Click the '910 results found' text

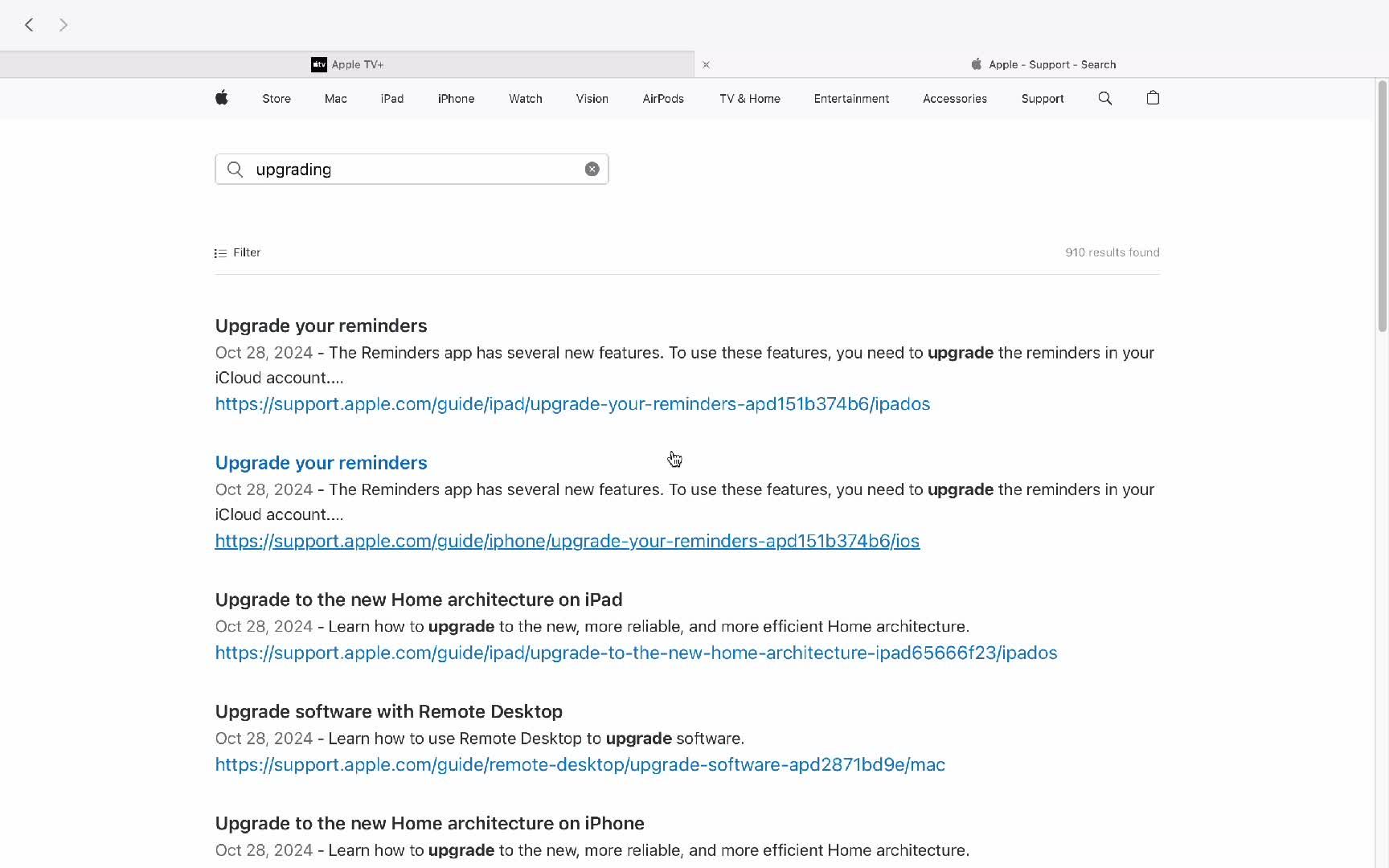1112,252
